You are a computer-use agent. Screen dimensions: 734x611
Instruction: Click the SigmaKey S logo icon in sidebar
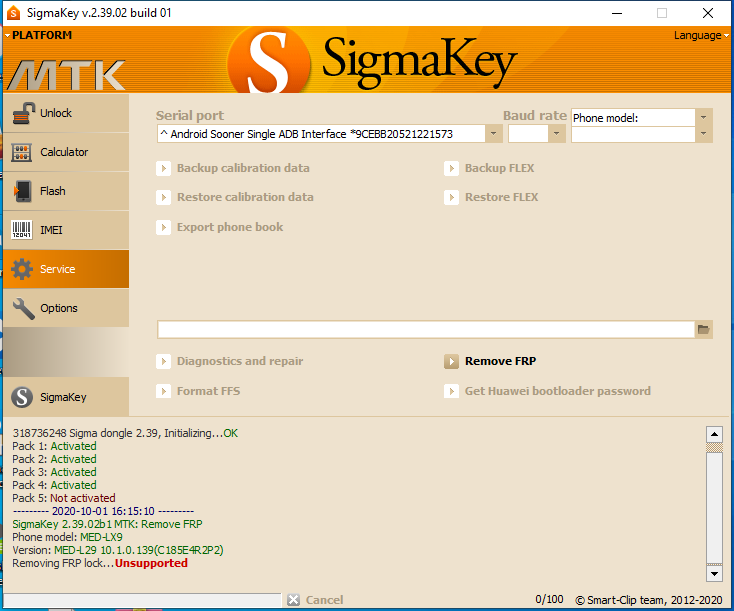(x=22, y=397)
